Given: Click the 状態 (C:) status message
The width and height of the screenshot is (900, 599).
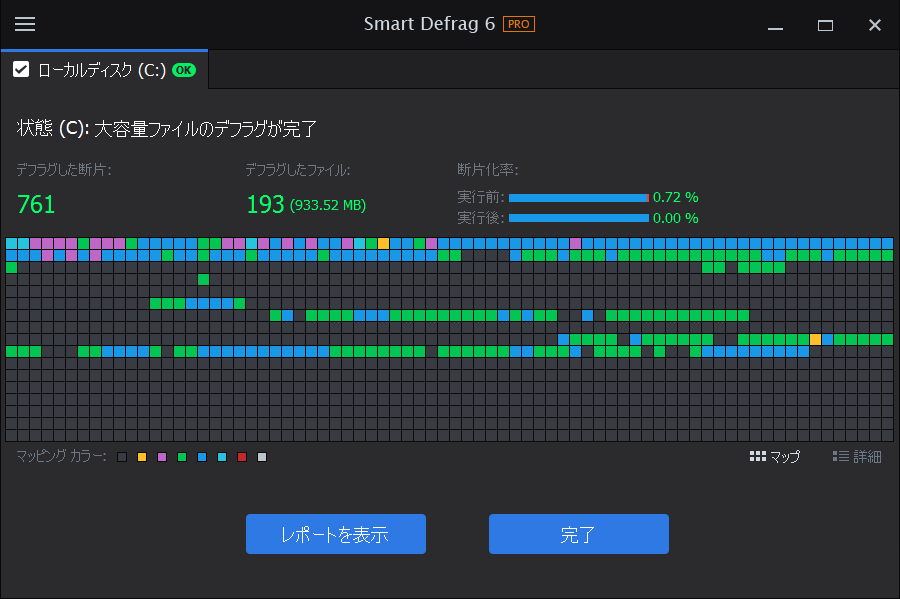Looking at the screenshot, I should (166, 128).
